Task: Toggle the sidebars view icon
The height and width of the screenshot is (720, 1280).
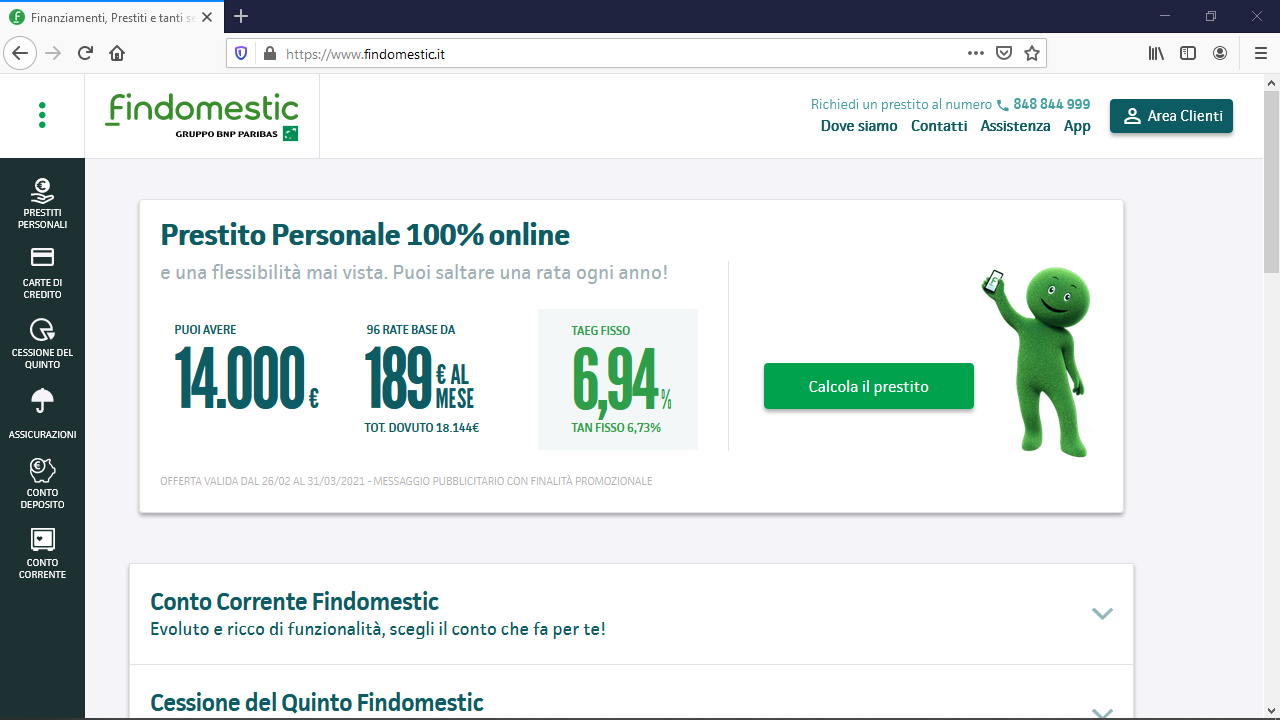Action: click(1188, 54)
